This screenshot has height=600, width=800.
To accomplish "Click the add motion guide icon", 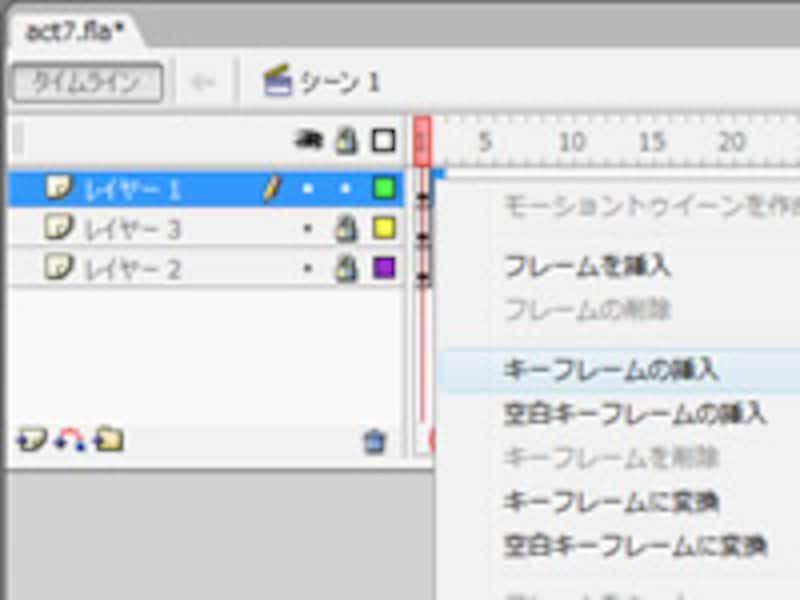I will pos(69,440).
